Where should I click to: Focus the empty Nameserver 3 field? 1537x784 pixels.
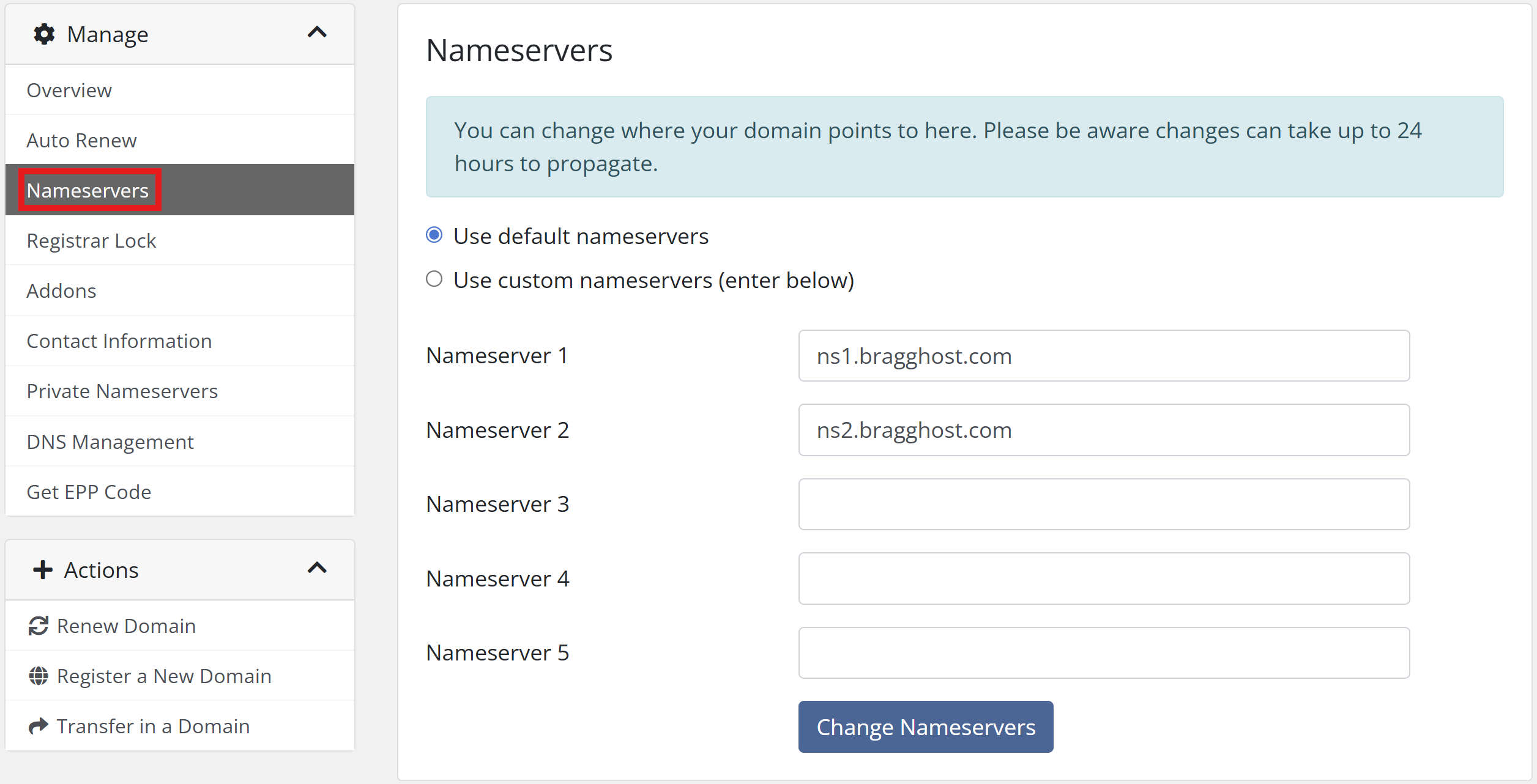click(x=1103, y=505)
